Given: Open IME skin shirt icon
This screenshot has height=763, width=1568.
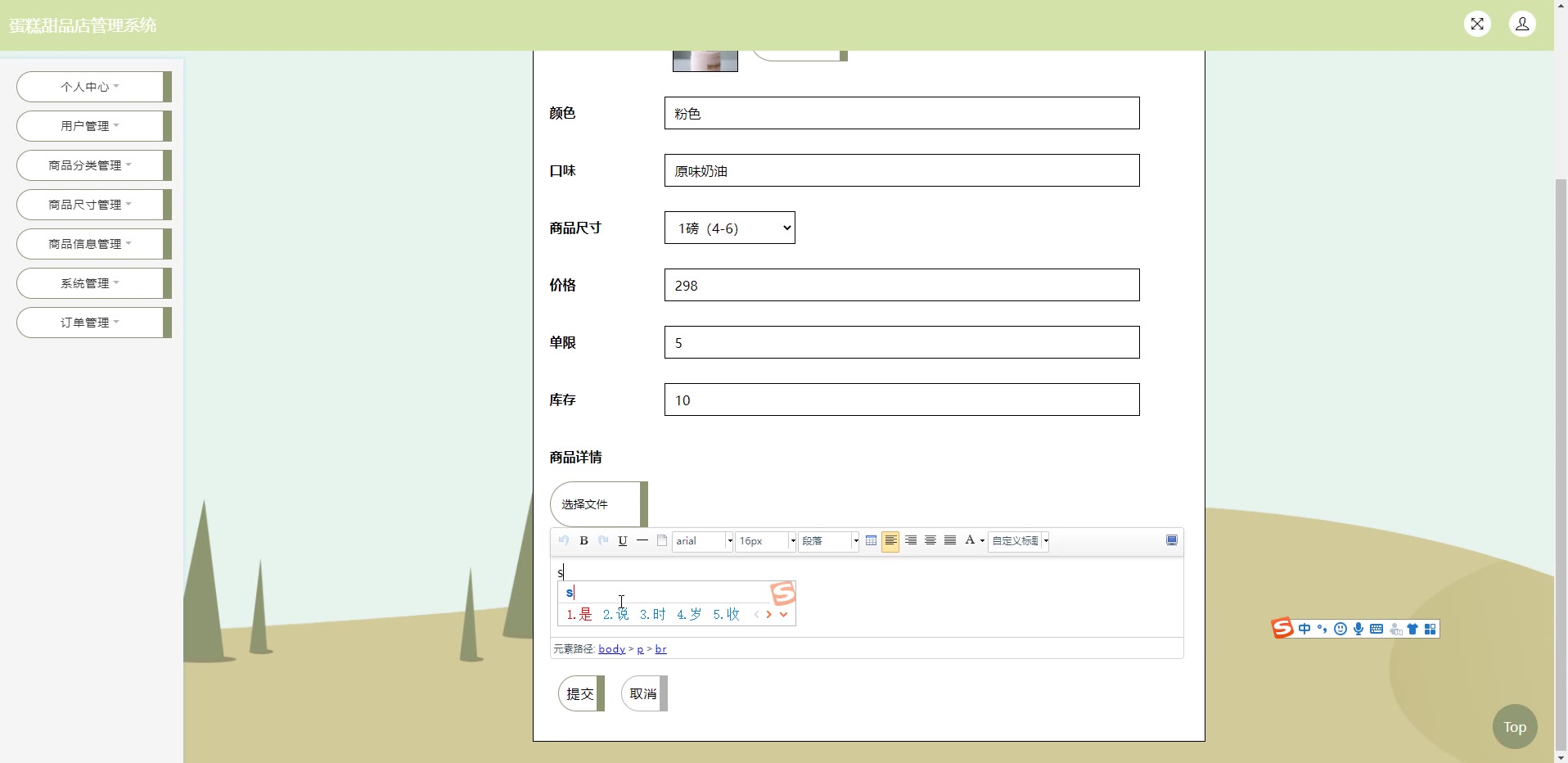Looking at the screenshot, I should tap(1413, 629).
